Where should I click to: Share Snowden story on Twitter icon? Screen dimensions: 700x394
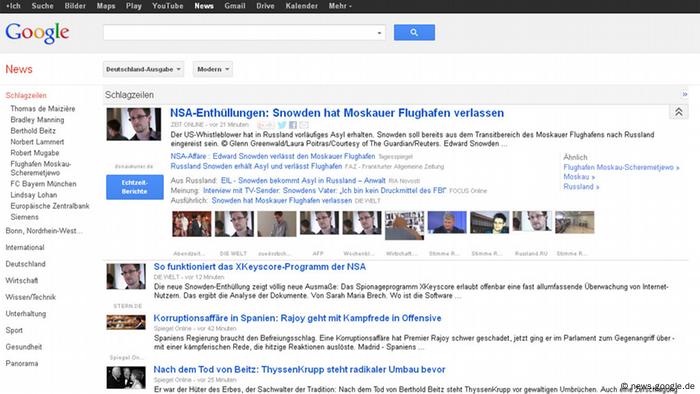coord(282,125)
